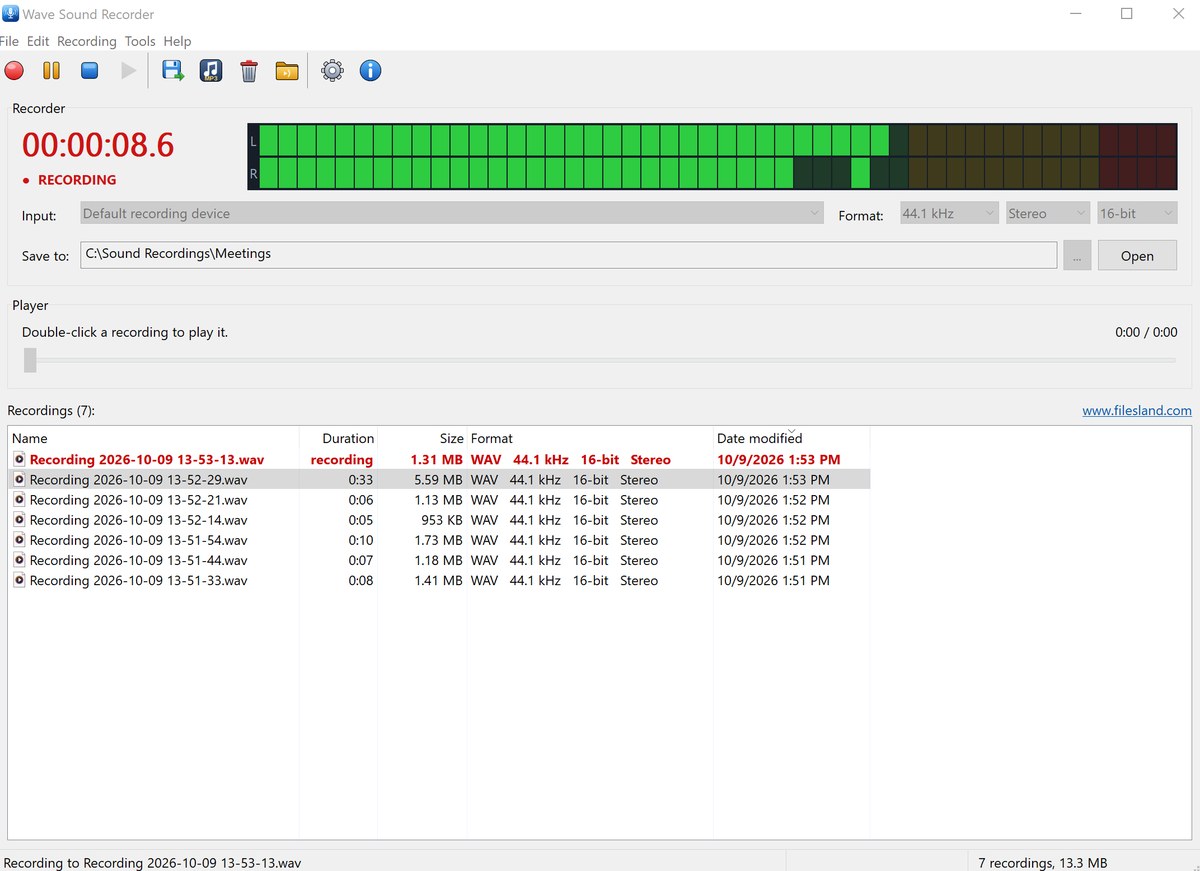Screen dimensions: 1200x871
Task: Click file icon of Recording 2026-10-09 13-53-13.wav
Action: point(19,460)
